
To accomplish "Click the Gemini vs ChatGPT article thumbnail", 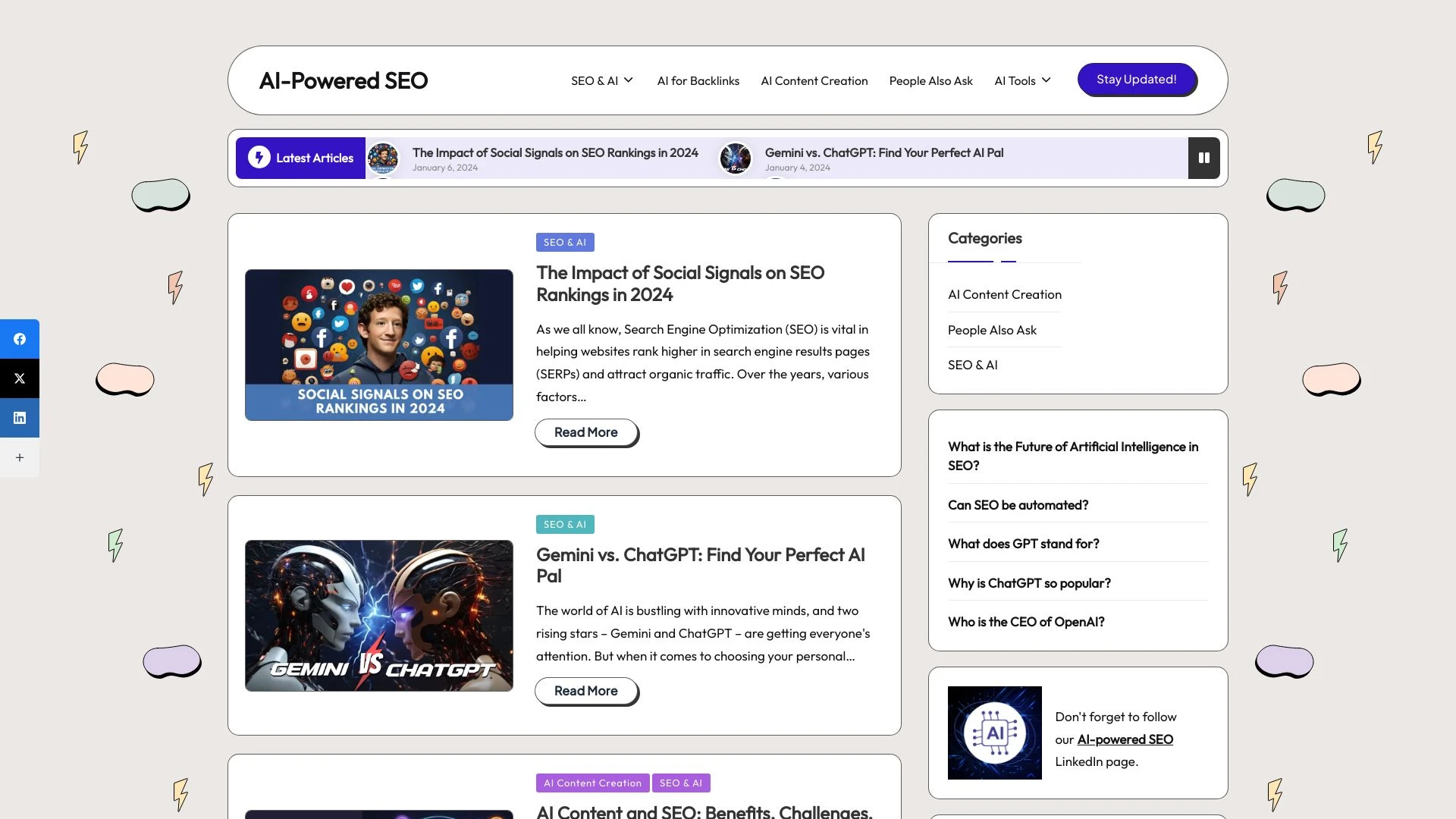I will pos(378,615).
